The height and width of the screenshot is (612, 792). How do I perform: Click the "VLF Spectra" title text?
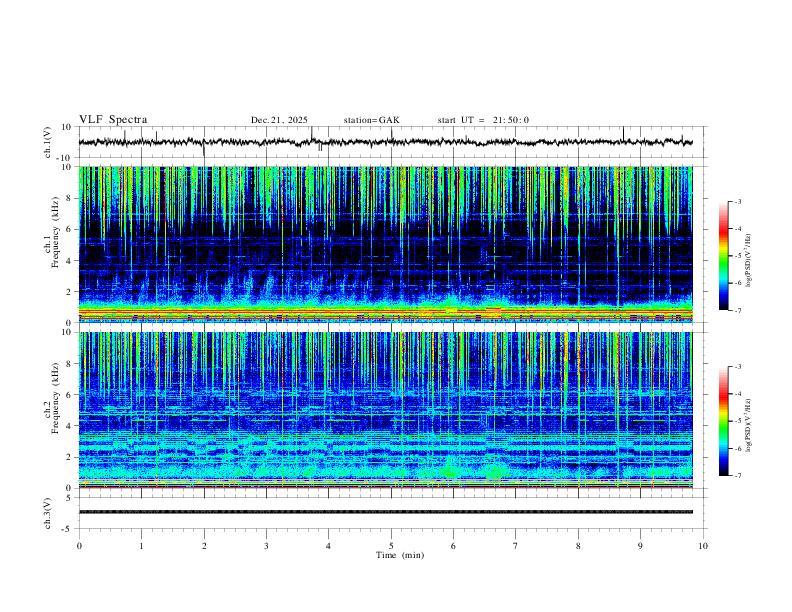pos(113,120)
